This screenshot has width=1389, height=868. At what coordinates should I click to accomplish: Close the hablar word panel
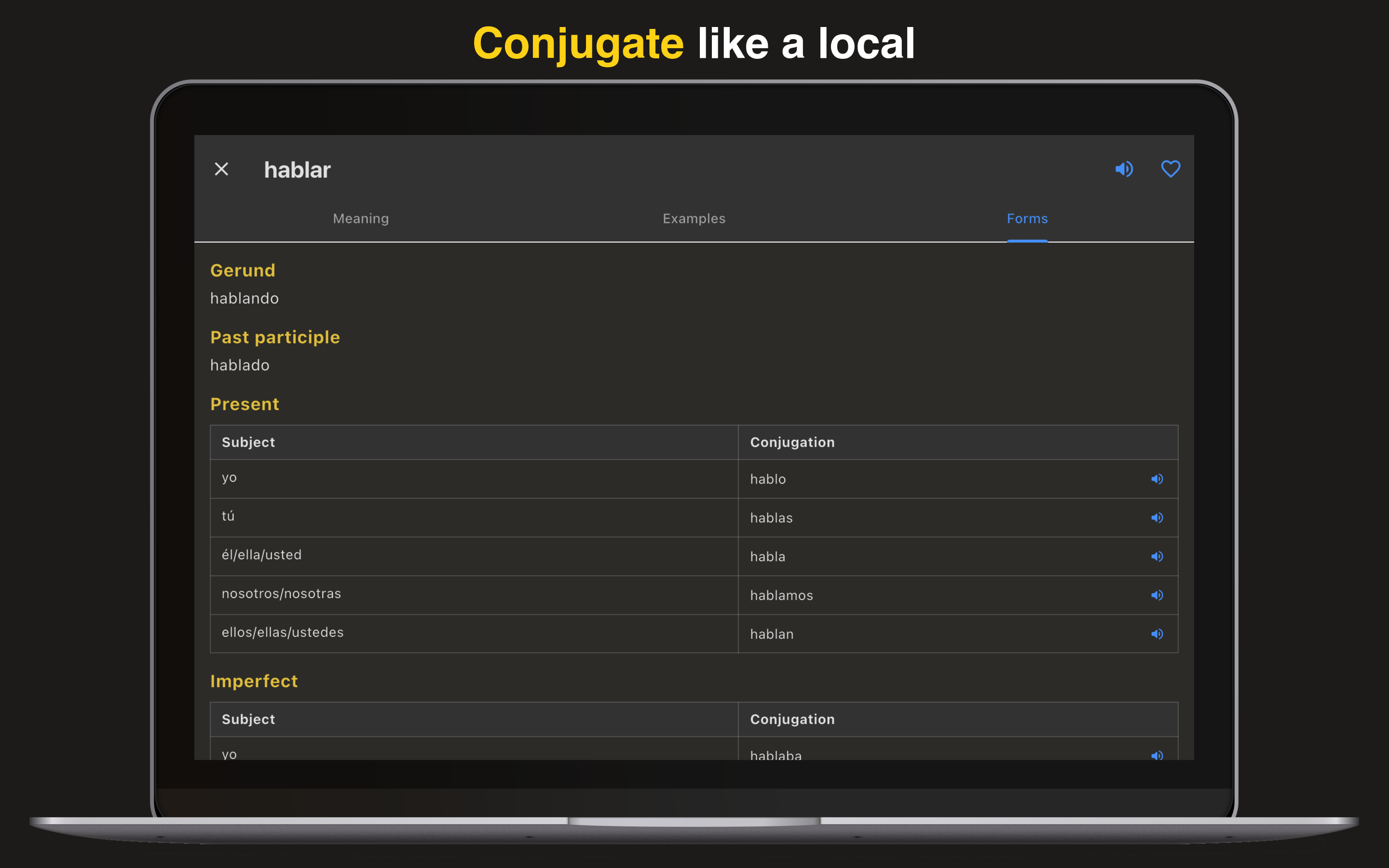click(x=221, y=169)
